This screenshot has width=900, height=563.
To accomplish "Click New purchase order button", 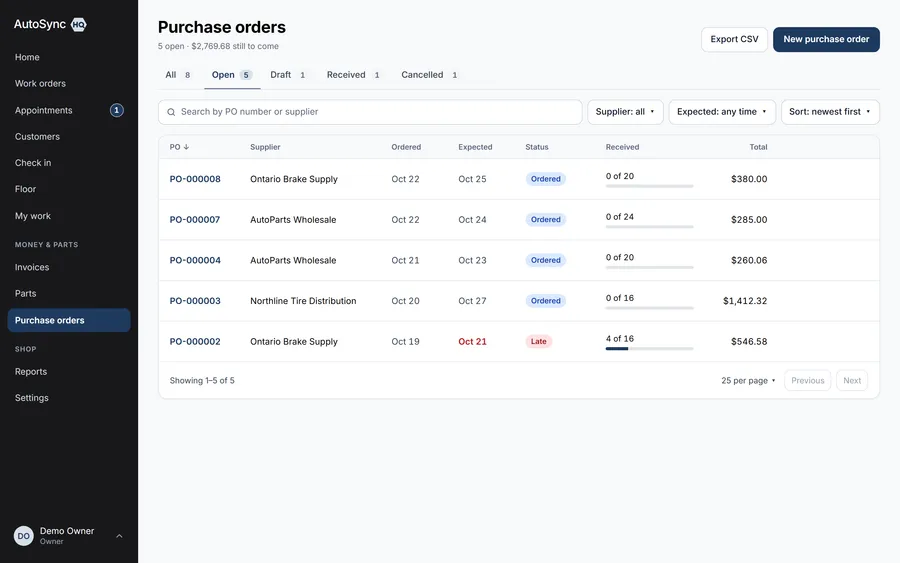I will coord(826,40).
